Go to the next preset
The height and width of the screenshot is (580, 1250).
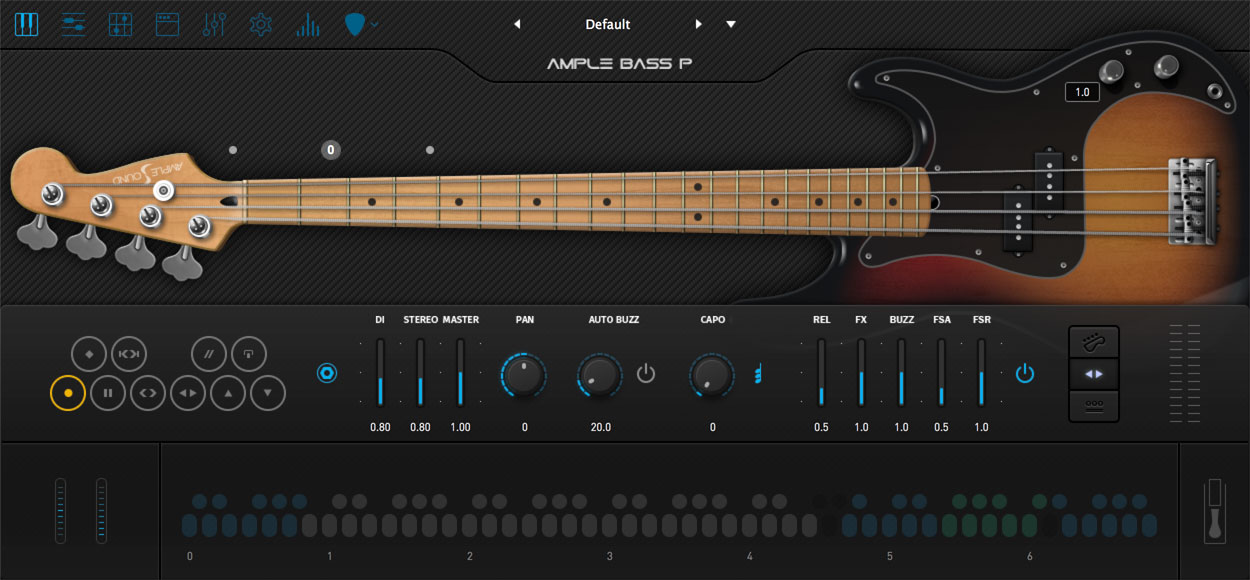coord(699,24)
